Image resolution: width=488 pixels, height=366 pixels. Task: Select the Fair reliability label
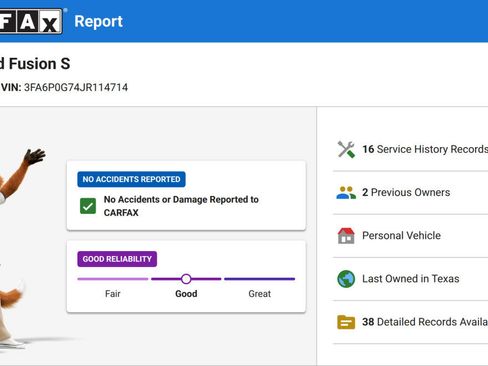[113, 294]
